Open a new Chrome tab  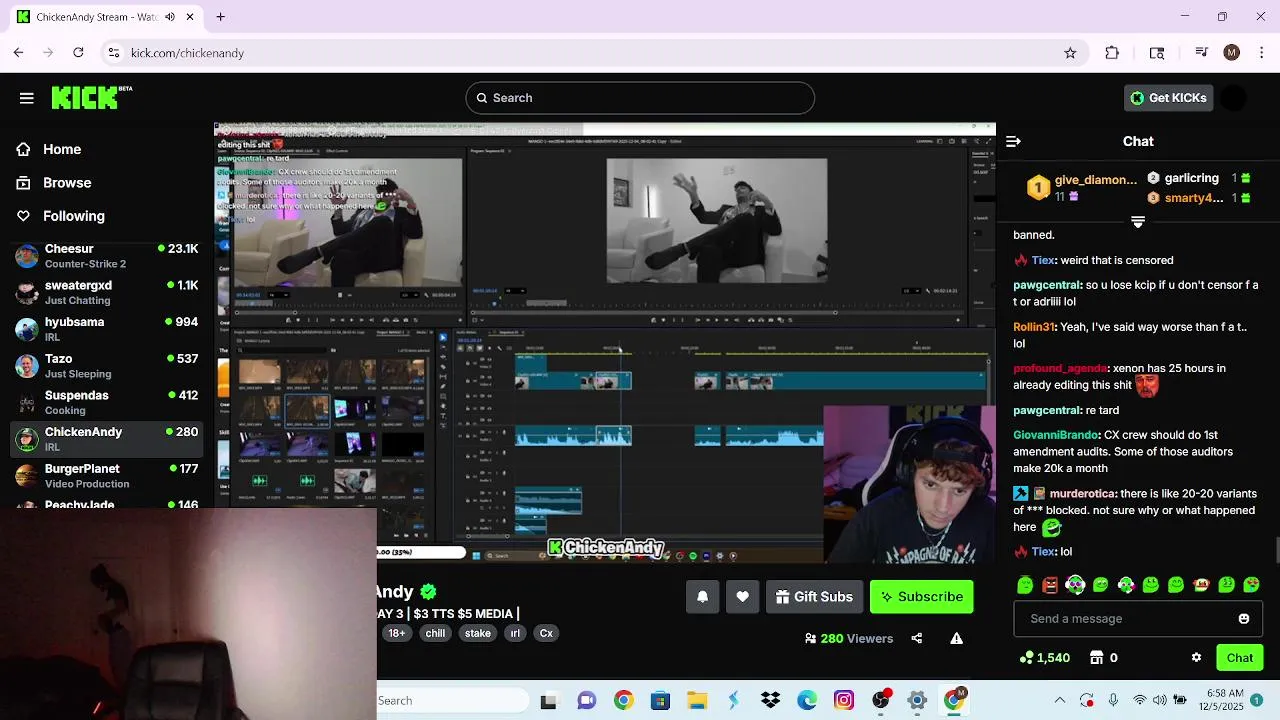point(220,17)
